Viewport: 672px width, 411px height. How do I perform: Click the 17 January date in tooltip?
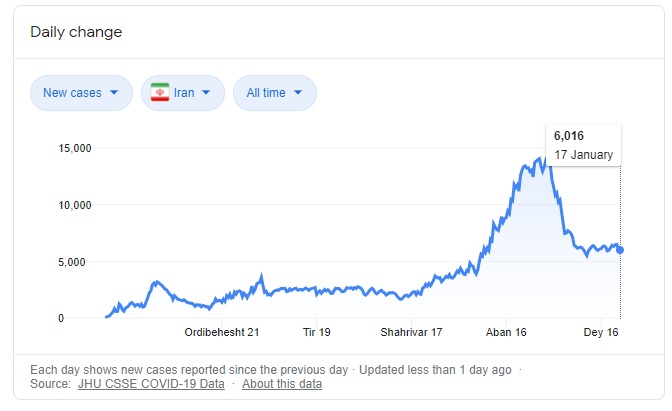click(583, 155)
